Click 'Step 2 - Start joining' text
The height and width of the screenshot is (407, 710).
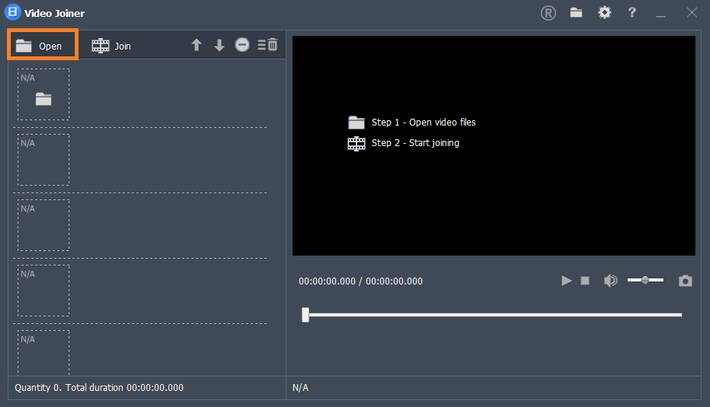click(x=415, y=143)
